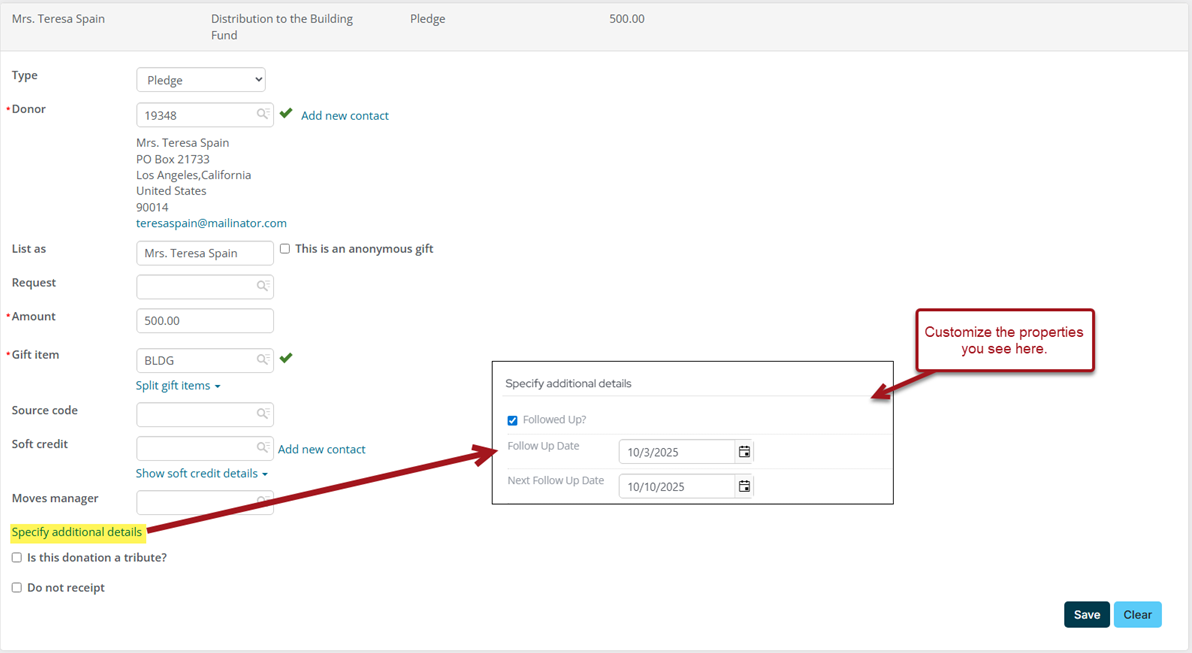Open the Next Follow Up Date calendar
This screenshot has width=1192, height=653.
click(x=744, y=486)
